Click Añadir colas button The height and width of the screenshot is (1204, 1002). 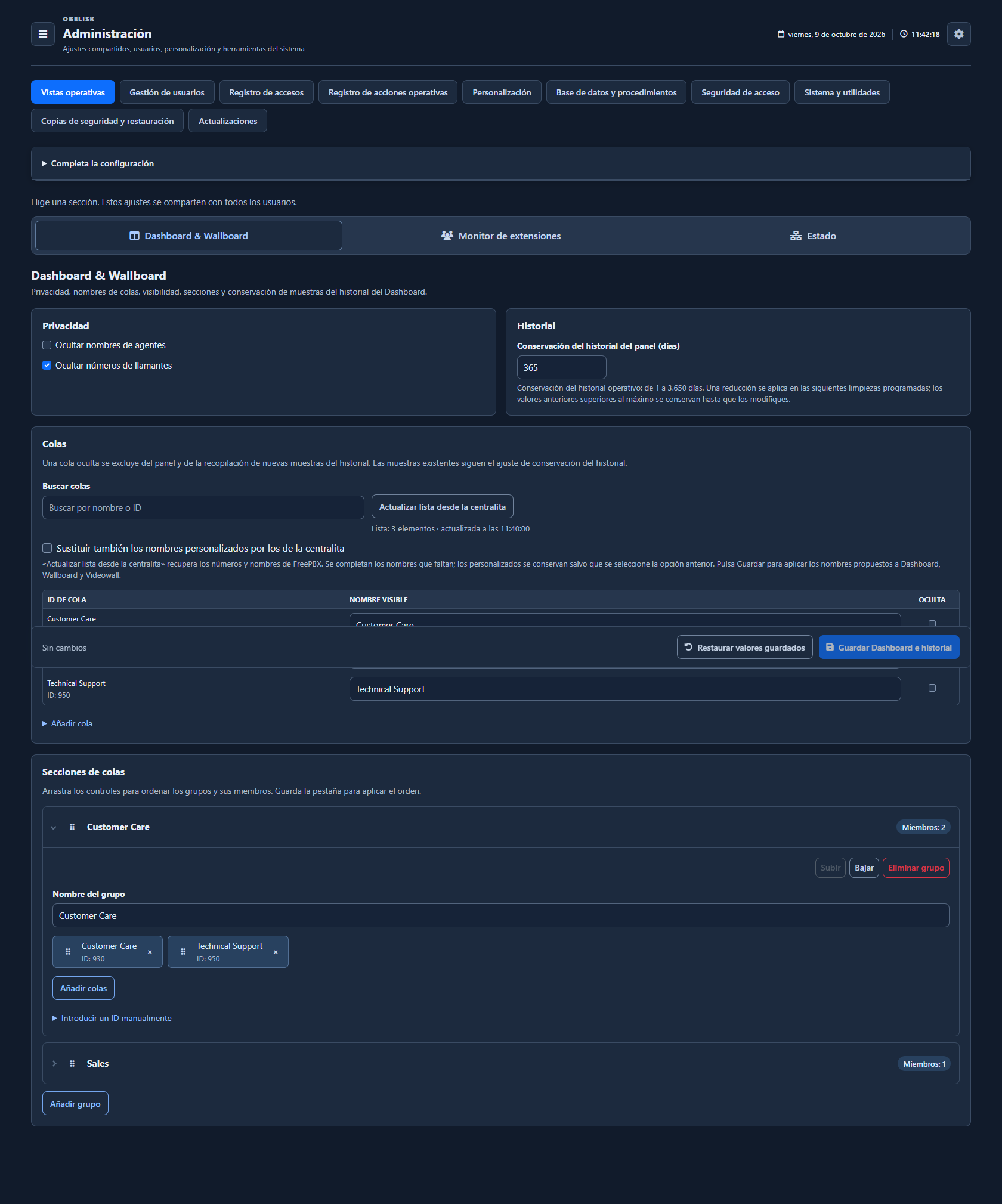pyautogui.click(x=83, y=988)
